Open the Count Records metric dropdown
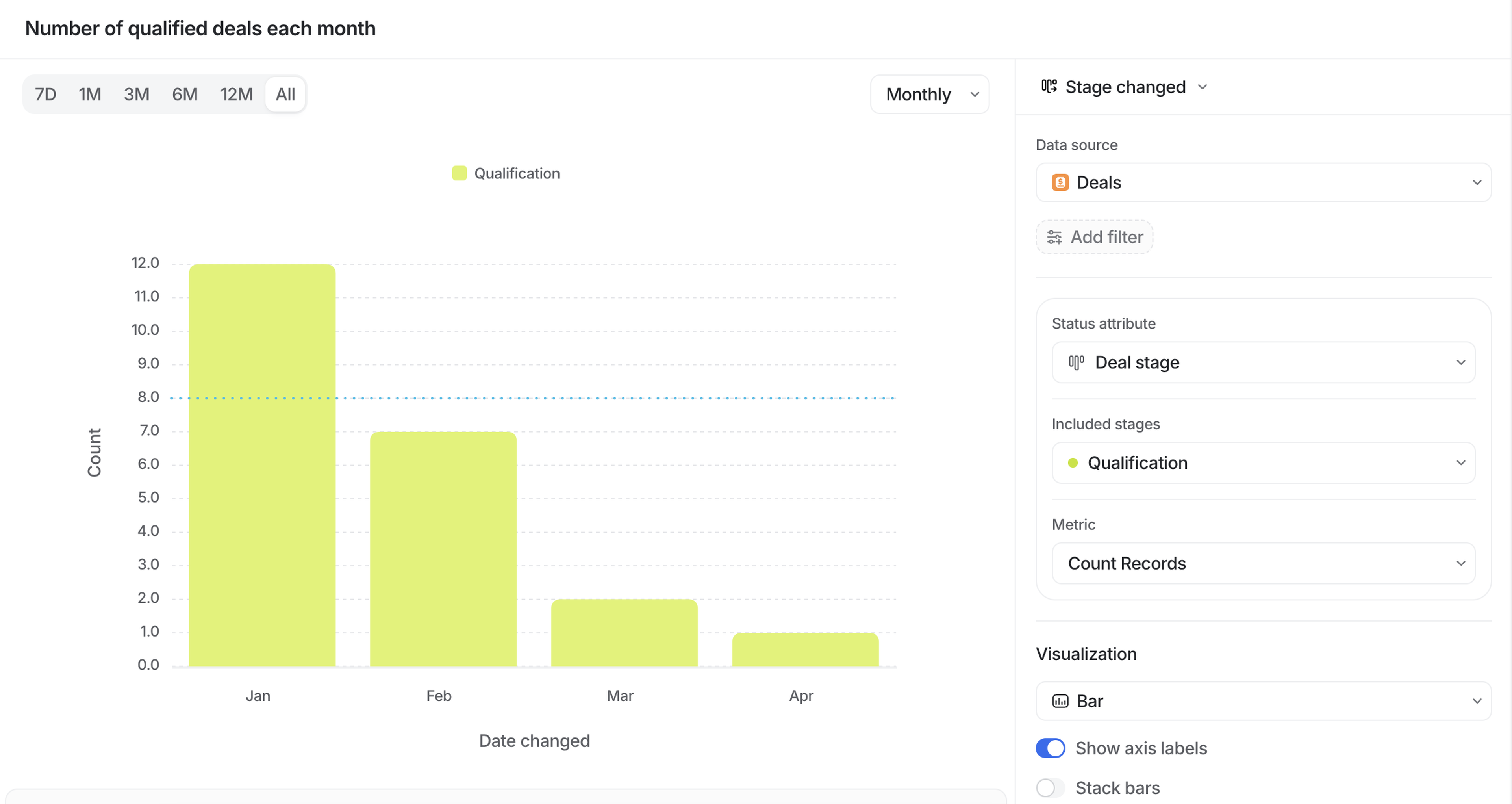The image size is (1512, 804). (x=1263, y=563)
